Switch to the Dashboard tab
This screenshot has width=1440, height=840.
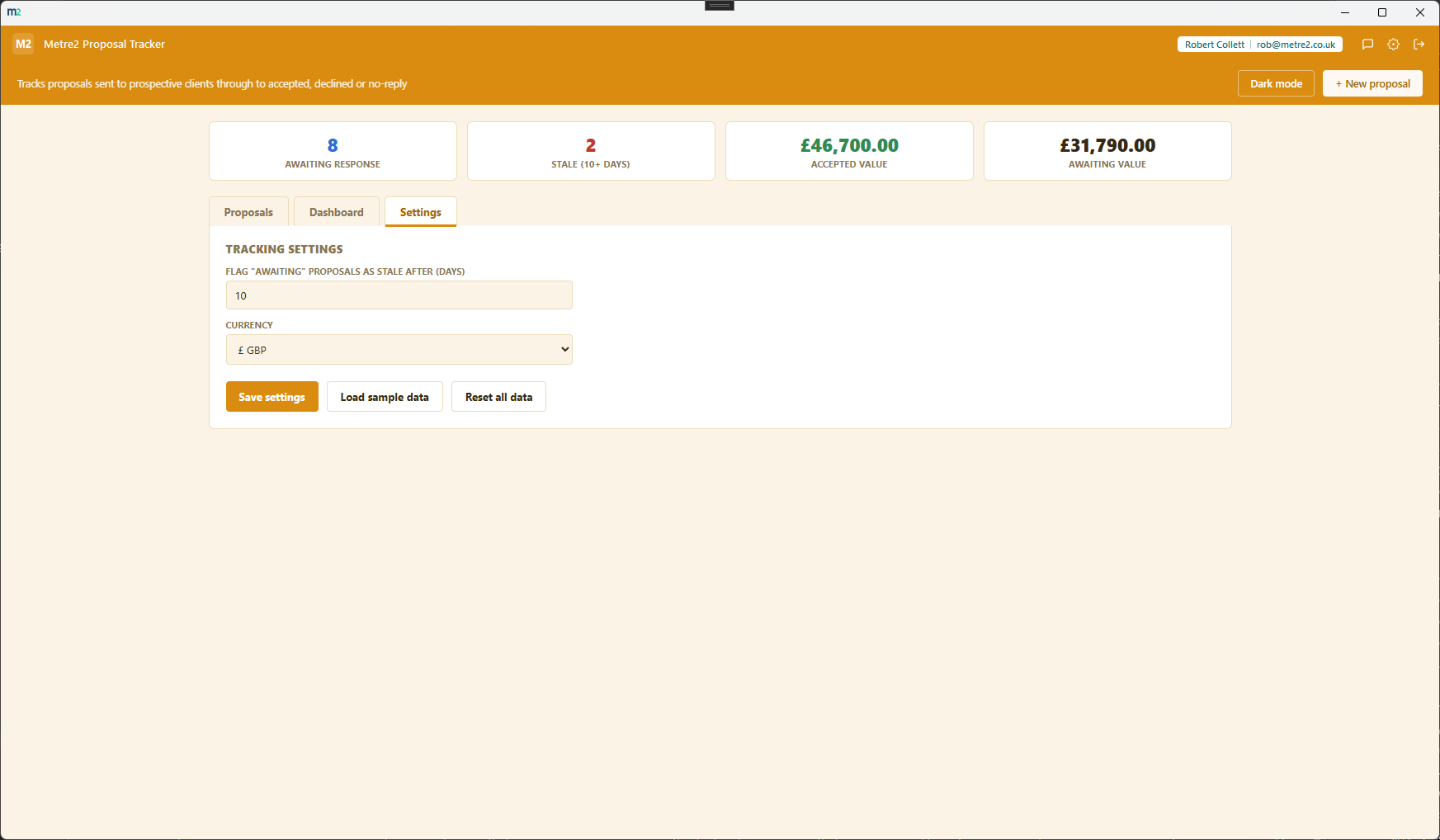click(x=336, y=212)
